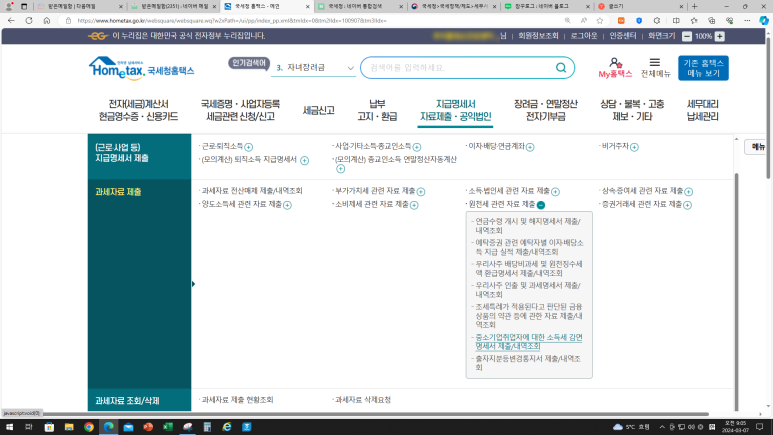This screenshot has width=773, height=435.
Task: Go back with browser back arrow
Action: click(x=11, y=21)
